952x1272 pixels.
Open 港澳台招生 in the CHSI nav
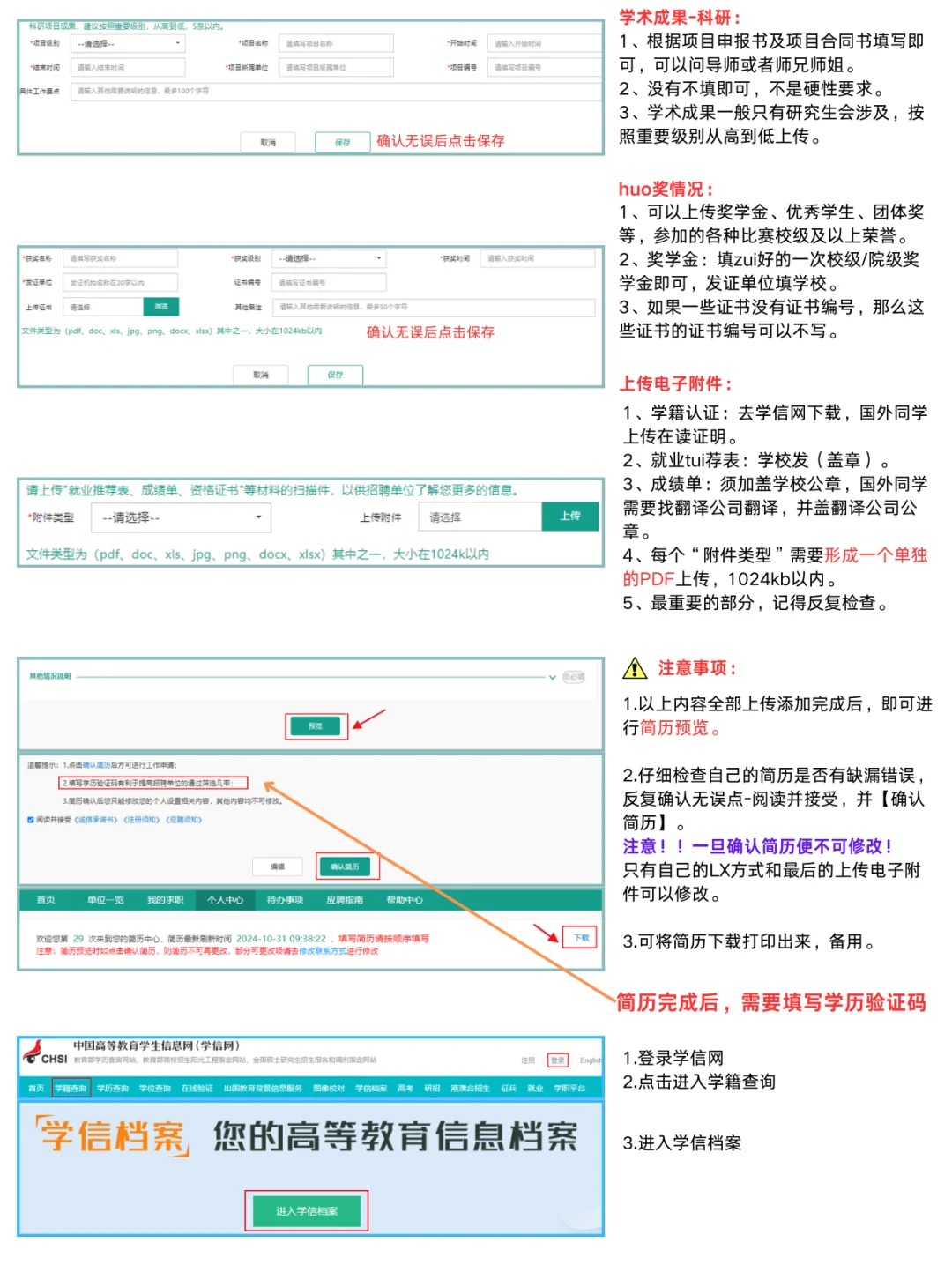click(x=470, y=1089)
